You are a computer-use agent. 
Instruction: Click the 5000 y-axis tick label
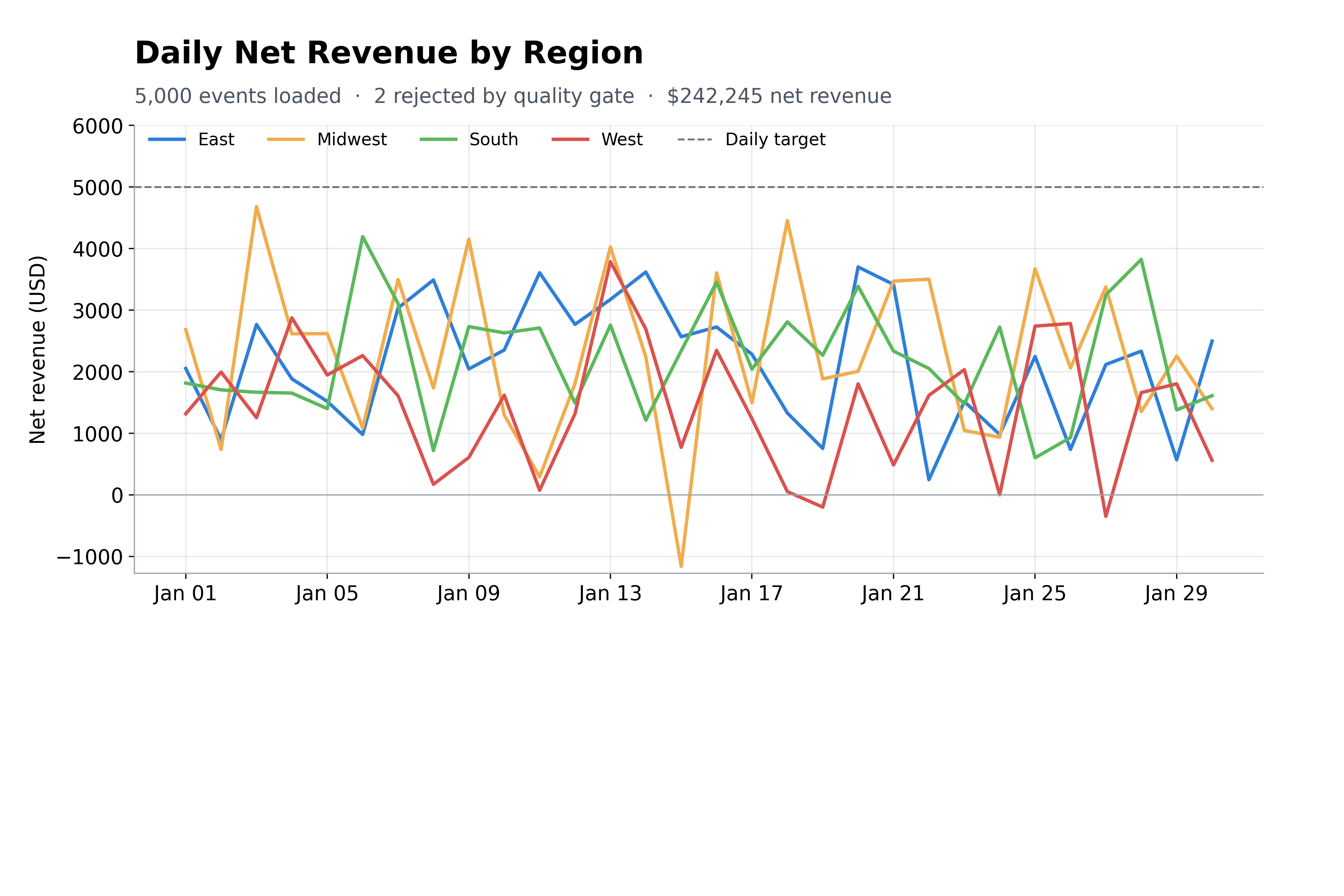click(98, 188)
